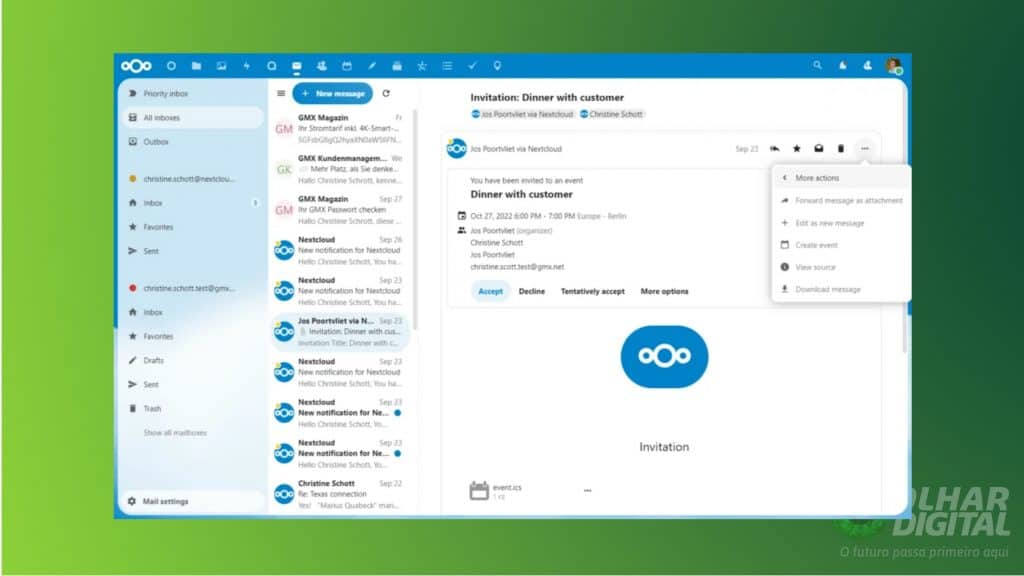Click the search magnifier icon
The height and width of the screenshot is (576, 1024).
[x=817, y=65]
